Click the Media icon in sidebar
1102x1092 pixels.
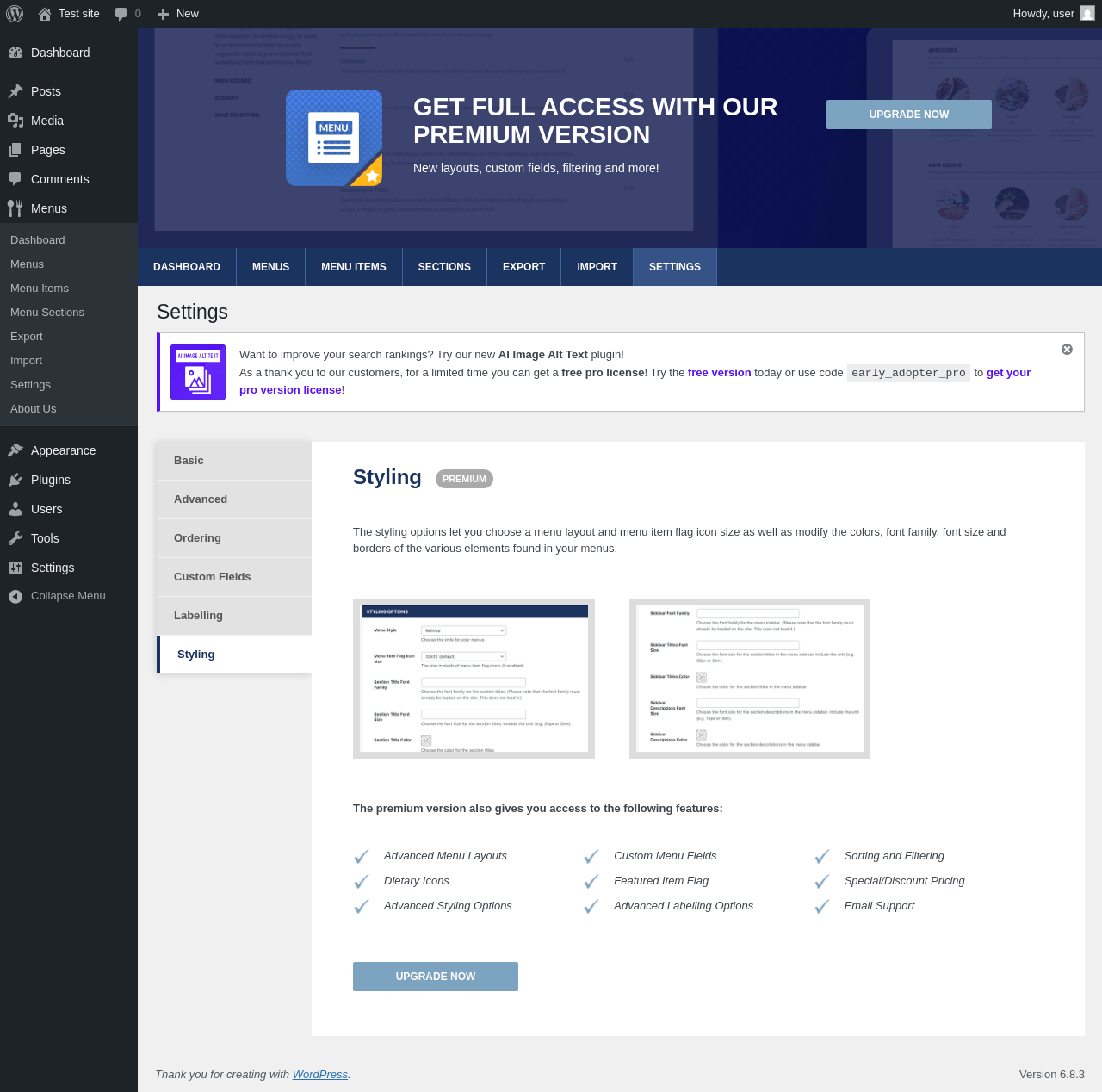pyautogui.click(x=15, y=121)
